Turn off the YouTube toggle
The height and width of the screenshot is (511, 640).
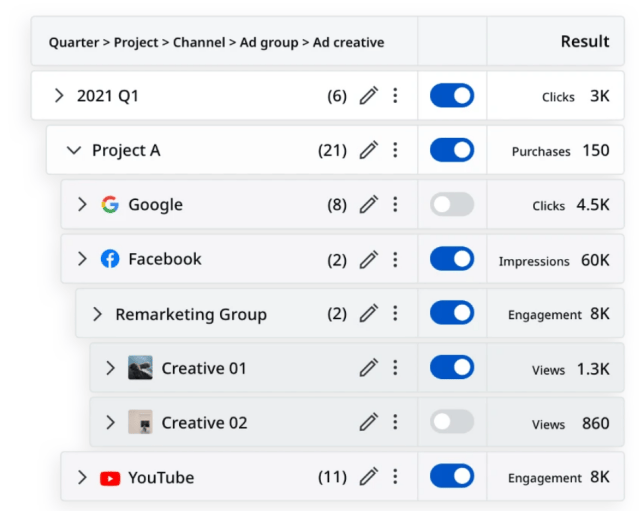point(452,476)
